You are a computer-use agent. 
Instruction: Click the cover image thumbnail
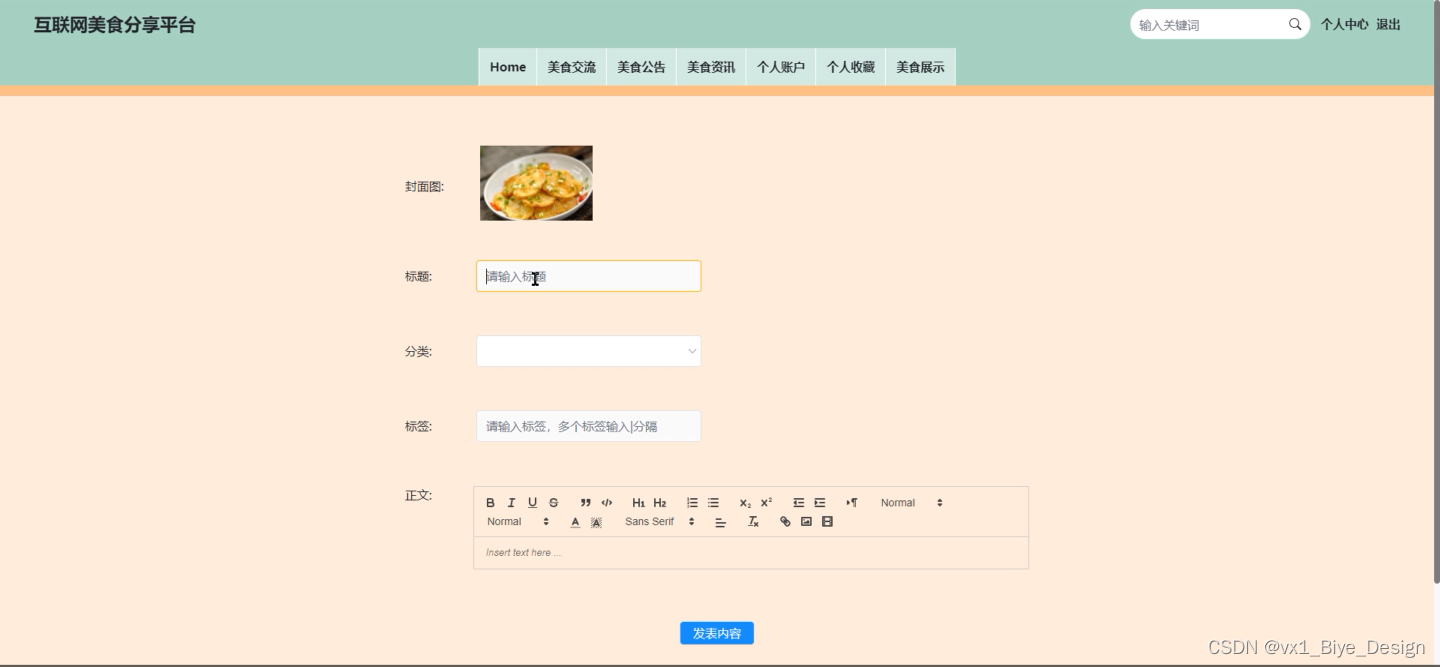[536, 183]
